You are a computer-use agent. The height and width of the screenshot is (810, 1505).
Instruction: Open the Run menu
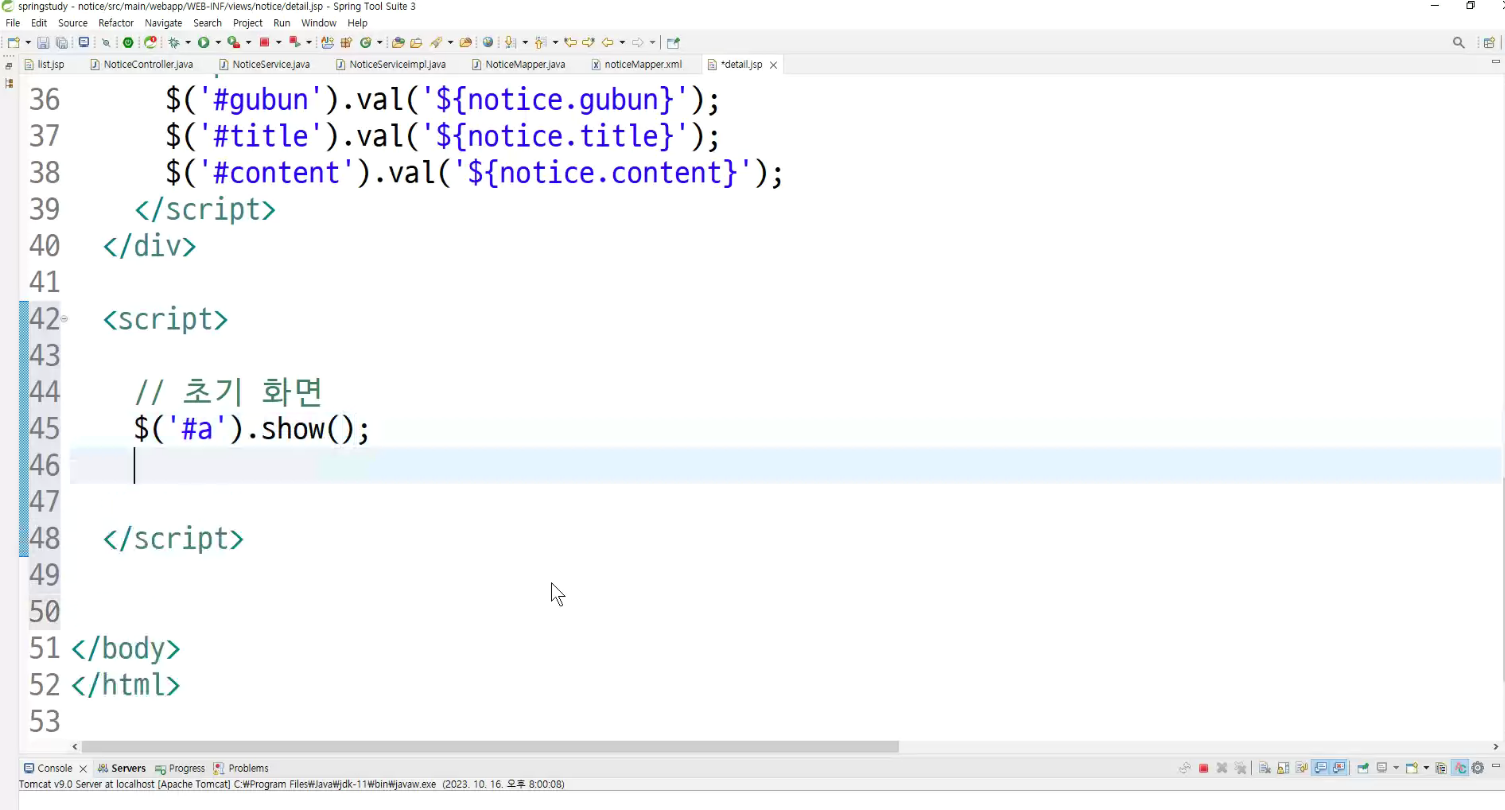[282, 23]
